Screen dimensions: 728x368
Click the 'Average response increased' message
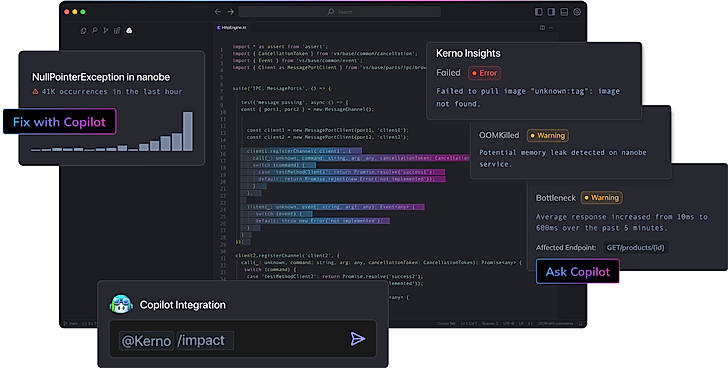point(622,222)
